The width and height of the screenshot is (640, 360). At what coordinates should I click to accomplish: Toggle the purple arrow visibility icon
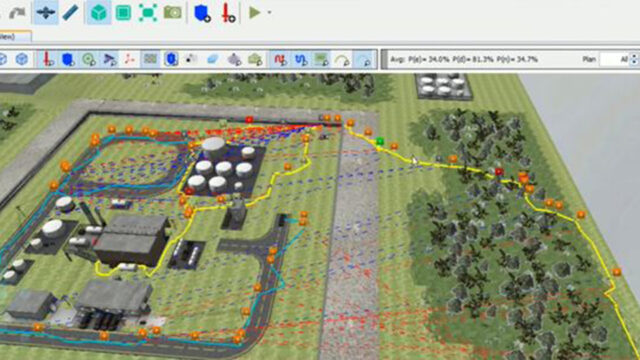click(x=109, y=59)
